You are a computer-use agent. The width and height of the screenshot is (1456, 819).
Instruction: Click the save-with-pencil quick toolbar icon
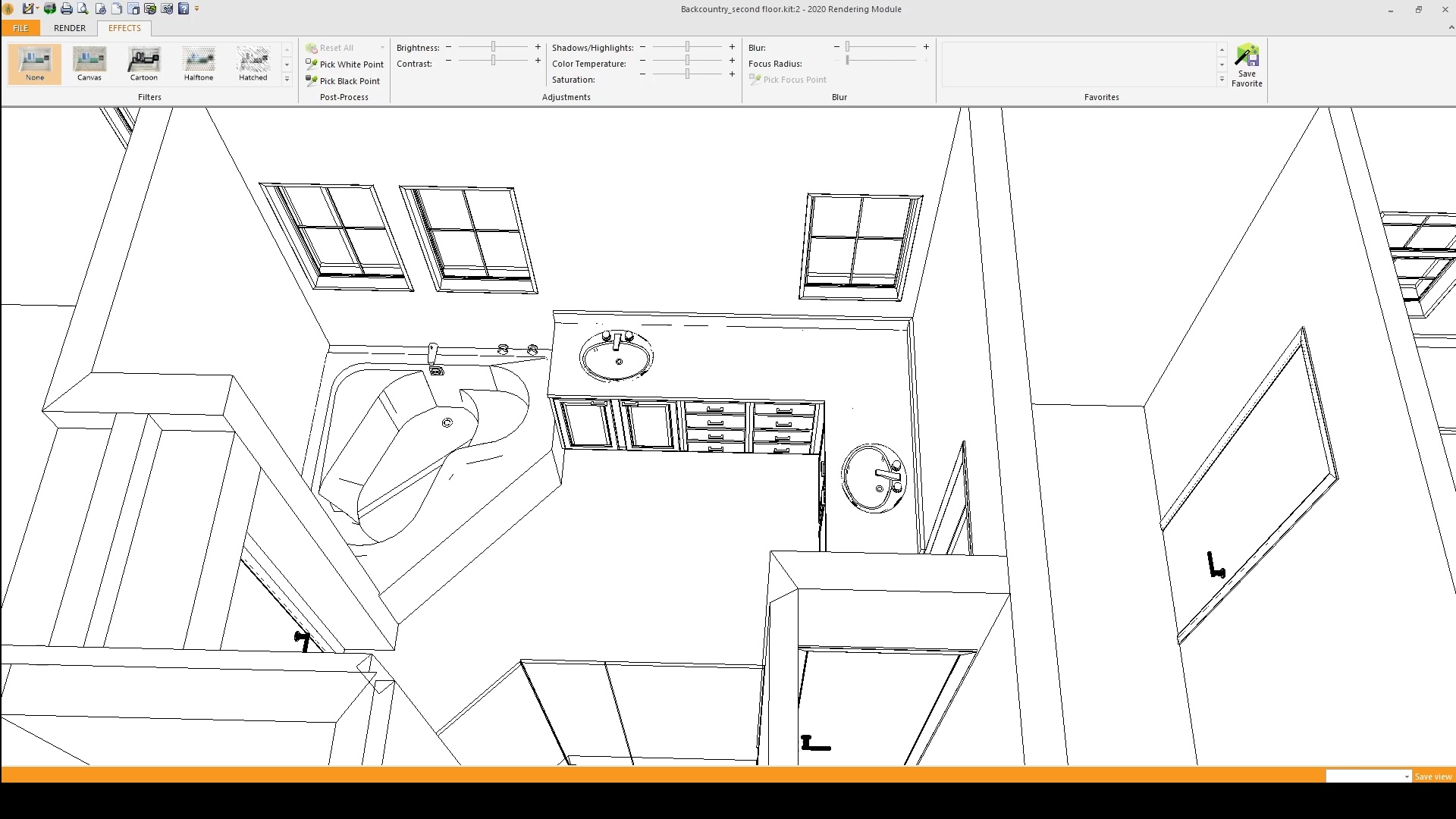[x=28, y=9]
